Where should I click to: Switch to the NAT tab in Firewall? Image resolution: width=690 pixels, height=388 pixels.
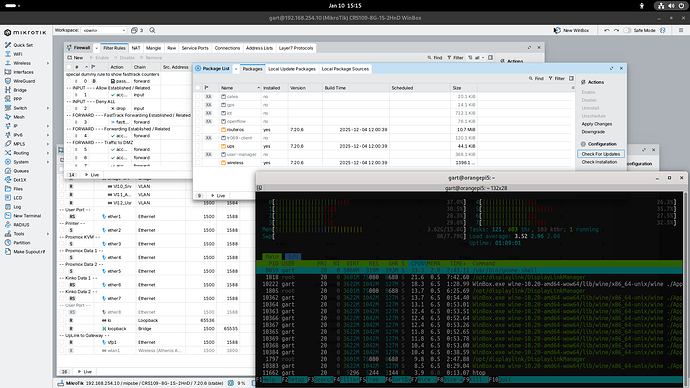[x=136, y=48]
